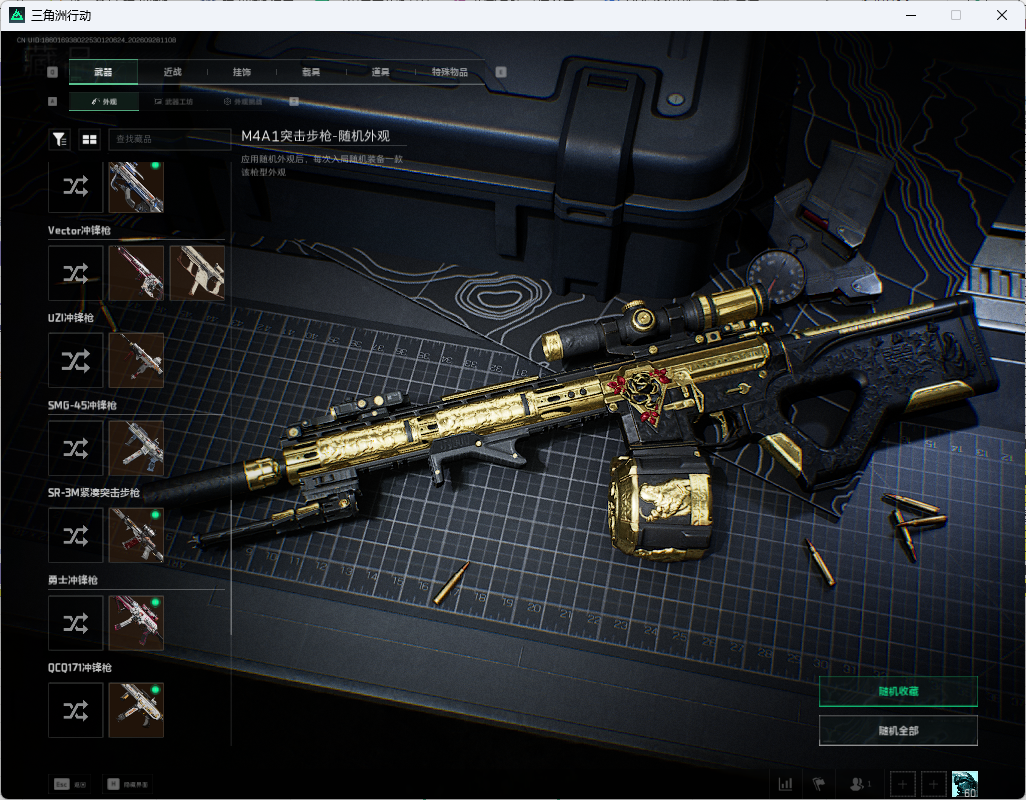1026x800 pixels.
Task: Click the M4A1突击步枪-随机外观 title
Action: click(x=315, y=136)
